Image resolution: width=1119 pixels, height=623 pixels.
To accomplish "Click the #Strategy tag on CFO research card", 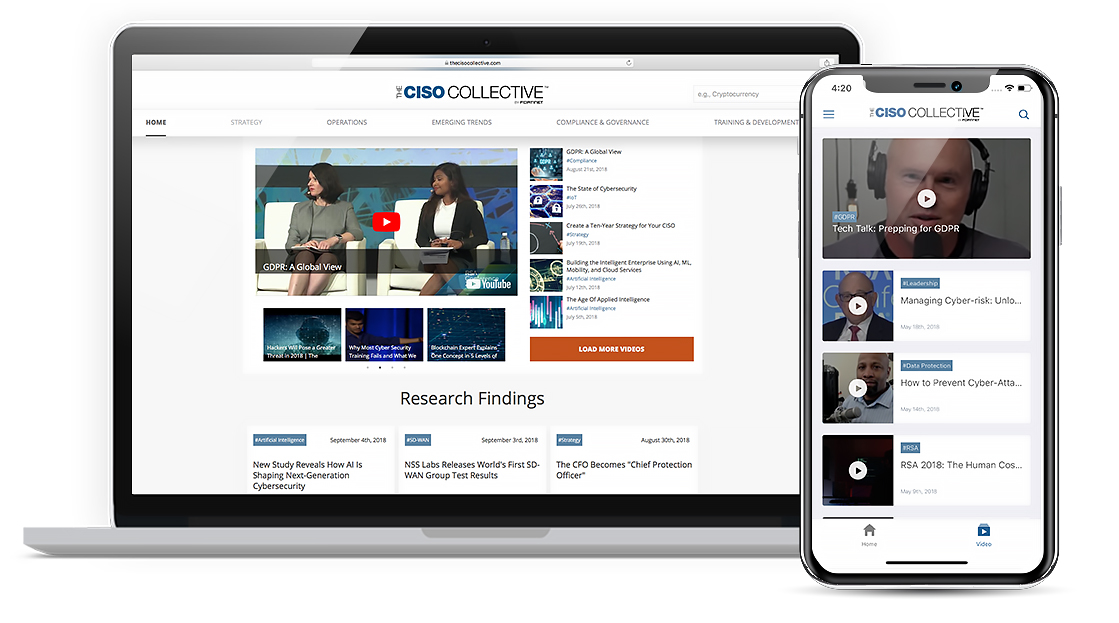I will 569,440.
